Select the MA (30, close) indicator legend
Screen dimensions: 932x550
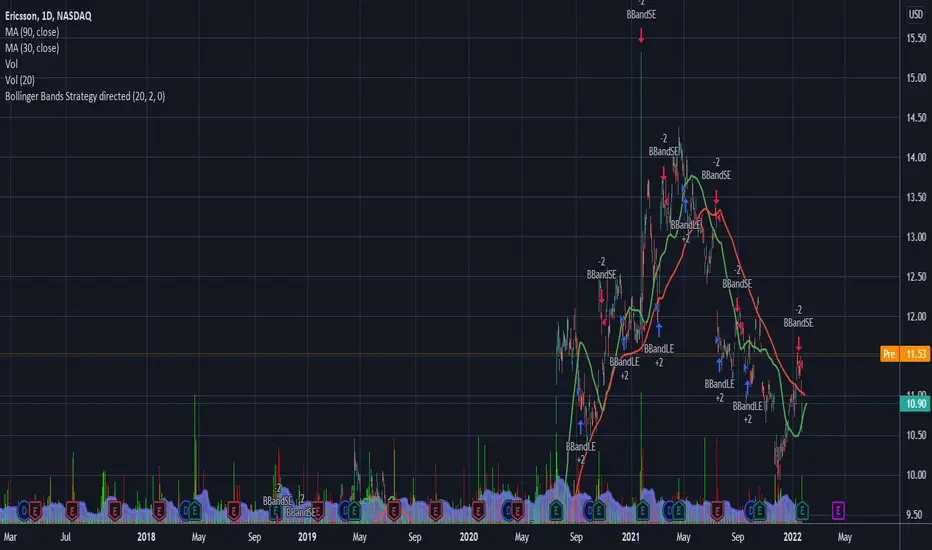click(32, 48)
